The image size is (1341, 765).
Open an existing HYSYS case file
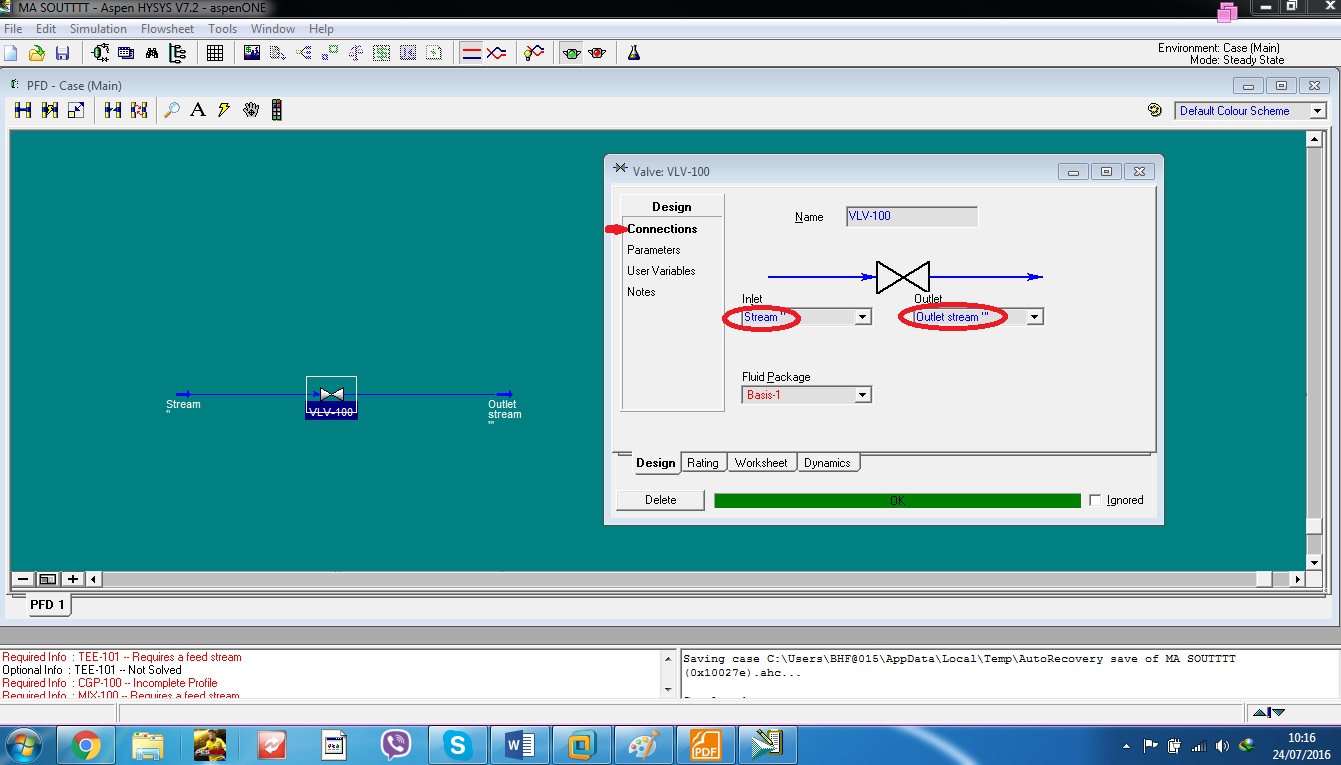(37, 52)
